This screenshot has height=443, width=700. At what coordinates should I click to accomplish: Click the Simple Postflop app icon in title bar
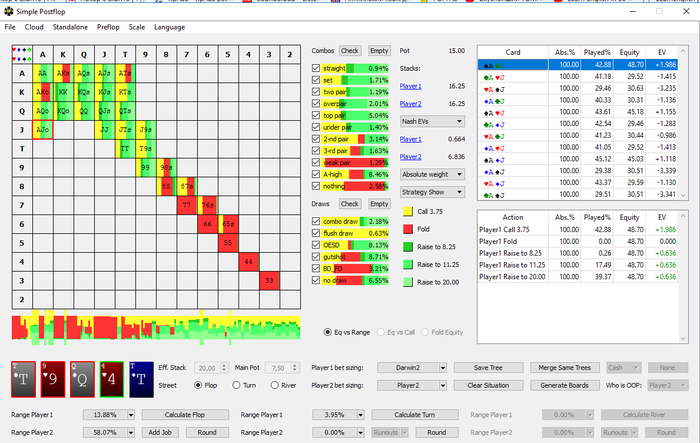point(8,11)
